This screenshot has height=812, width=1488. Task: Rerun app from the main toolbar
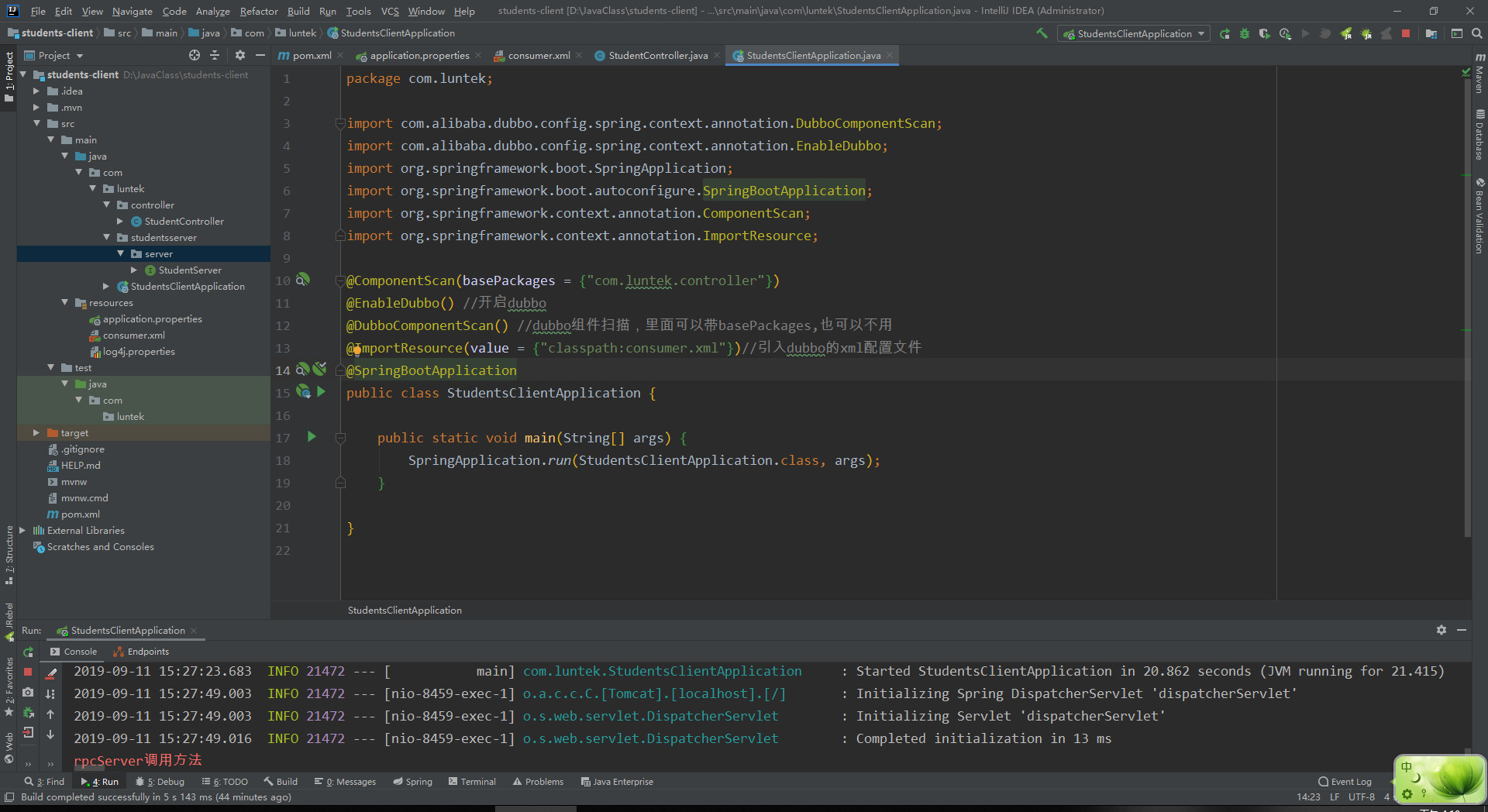[1224, 33]
